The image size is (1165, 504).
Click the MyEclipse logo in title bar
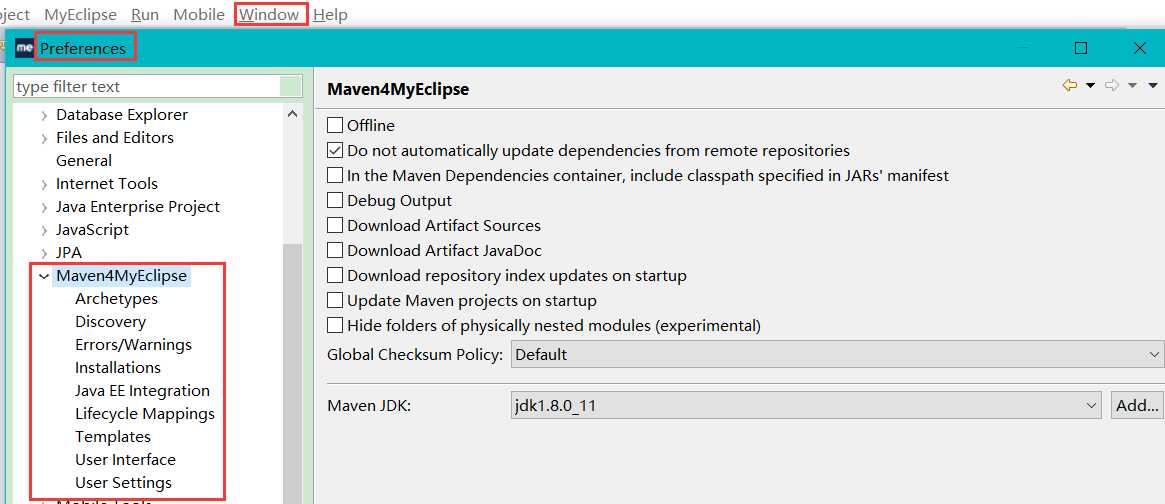point(24,48)
